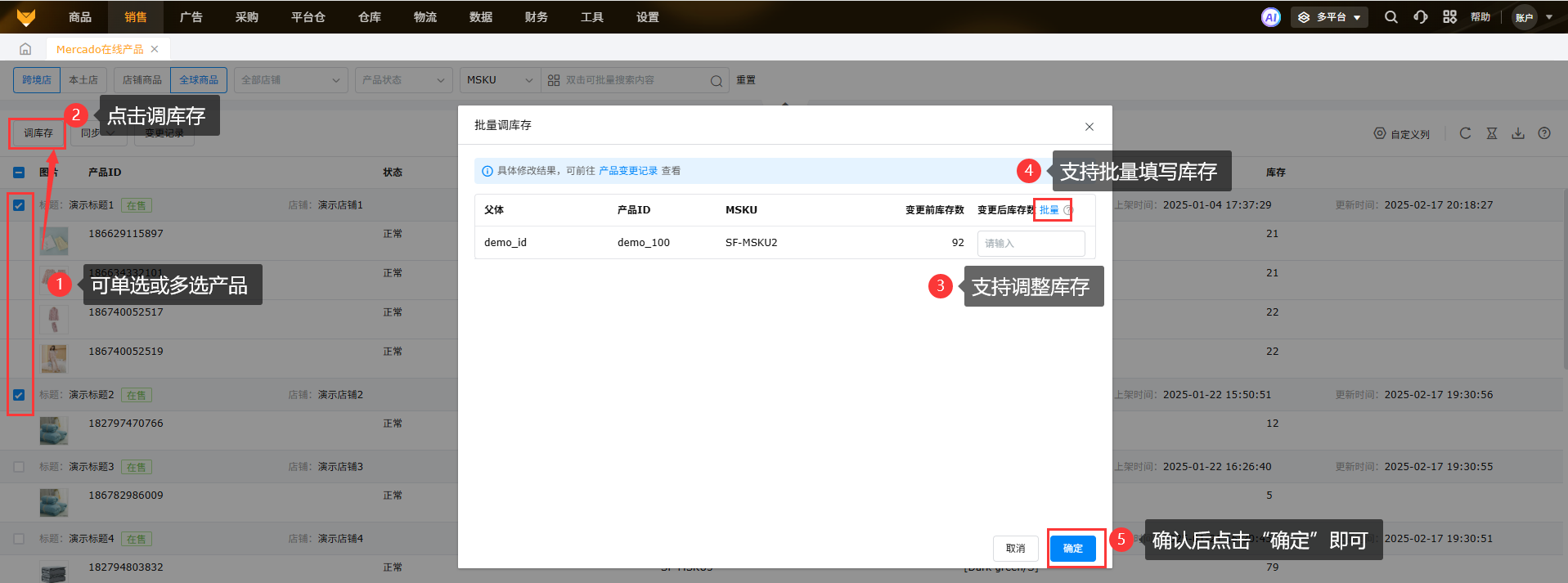1568x583 pixels.
Task: Uncheck the 演示标题2 product checkbox
Action: click(x=19, y=395)
